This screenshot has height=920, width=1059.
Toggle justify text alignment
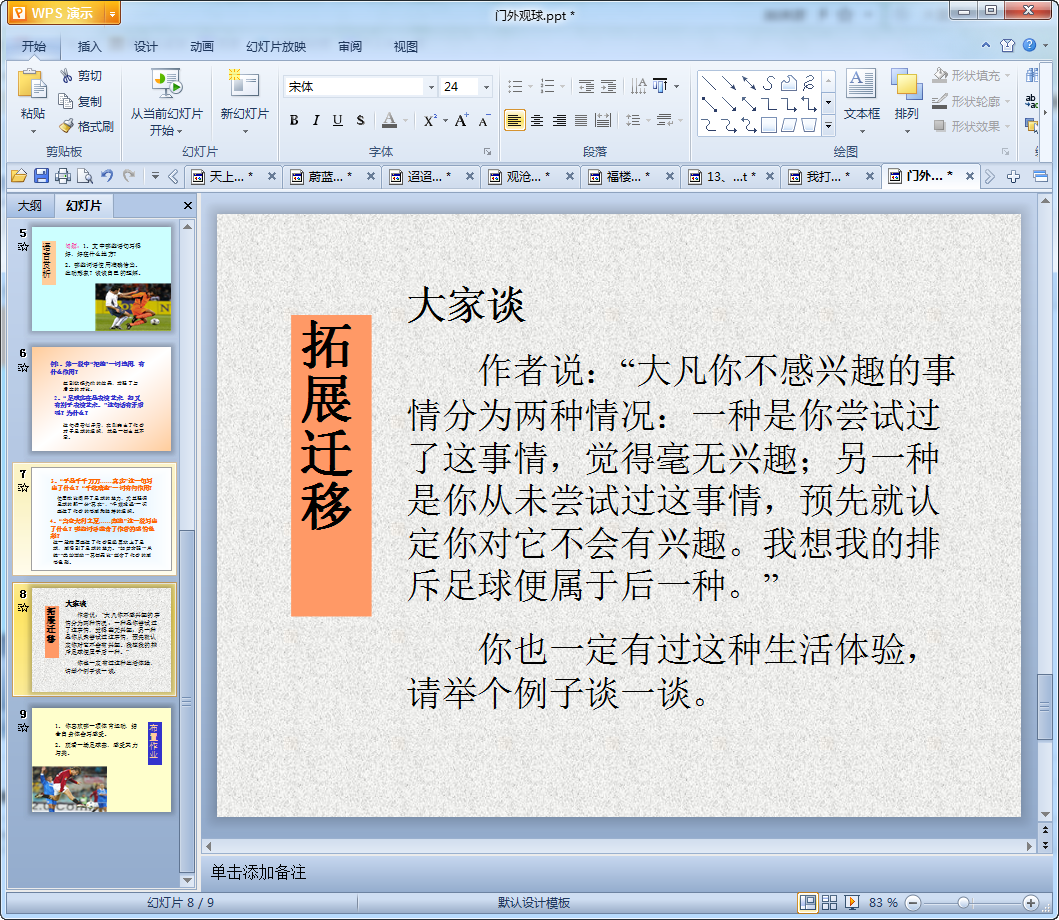coord(581,120)
